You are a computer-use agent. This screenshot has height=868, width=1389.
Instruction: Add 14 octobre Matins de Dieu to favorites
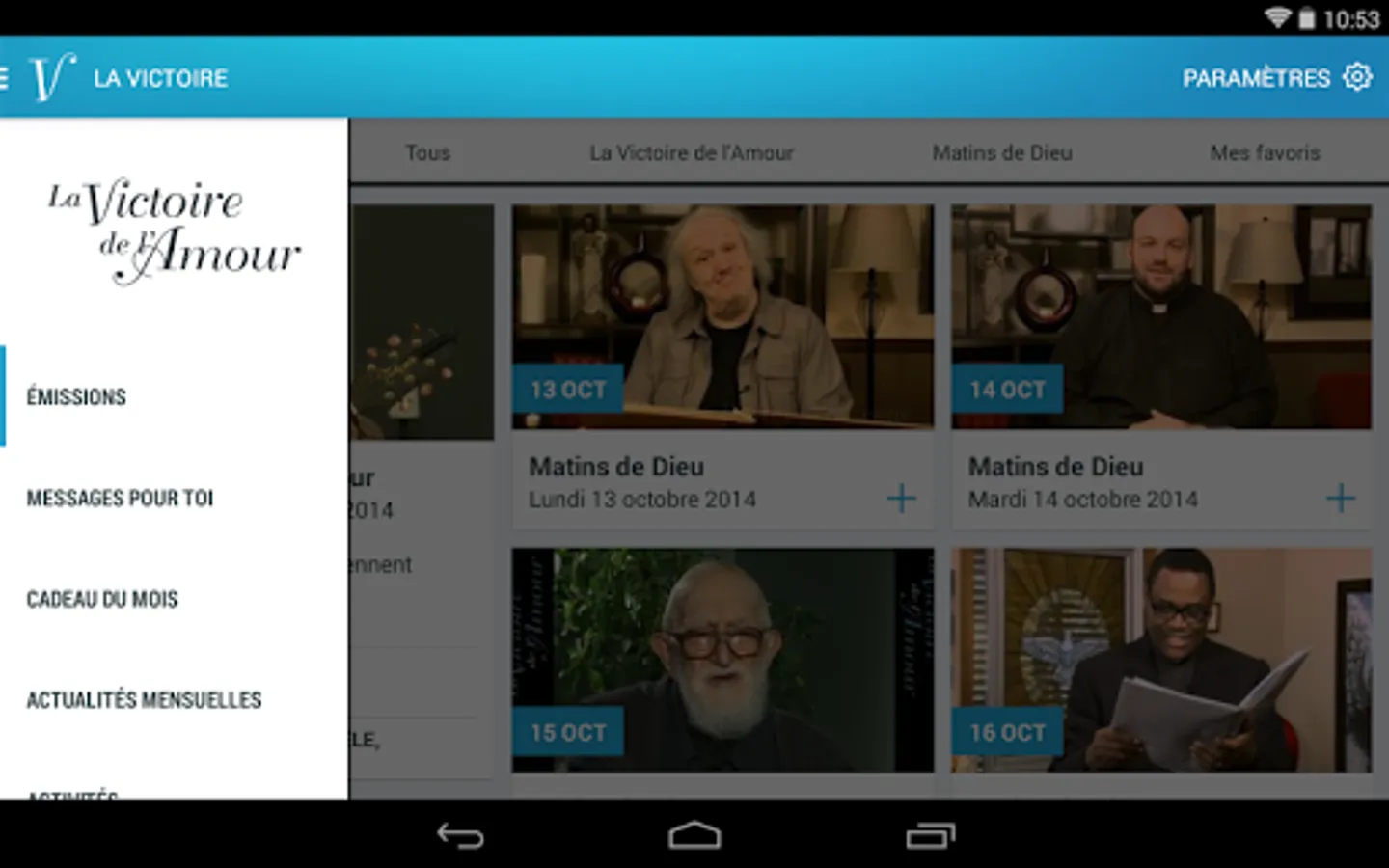tap(1341, 499)
